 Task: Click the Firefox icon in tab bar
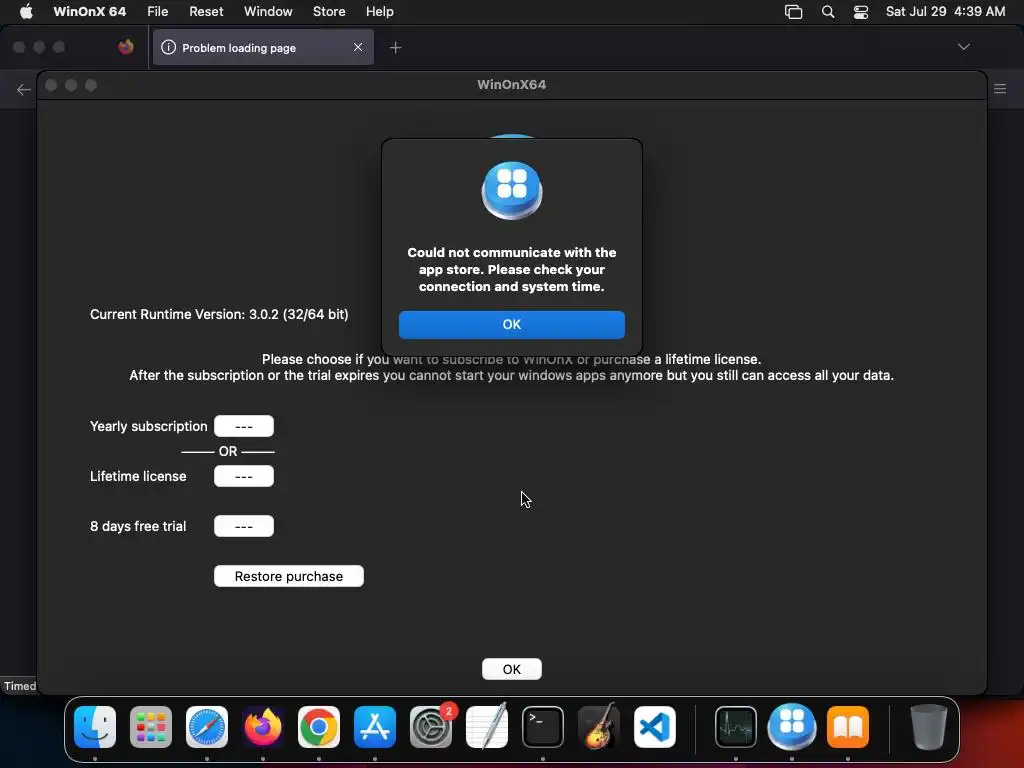pyautogui.click(x=126, y=47)
